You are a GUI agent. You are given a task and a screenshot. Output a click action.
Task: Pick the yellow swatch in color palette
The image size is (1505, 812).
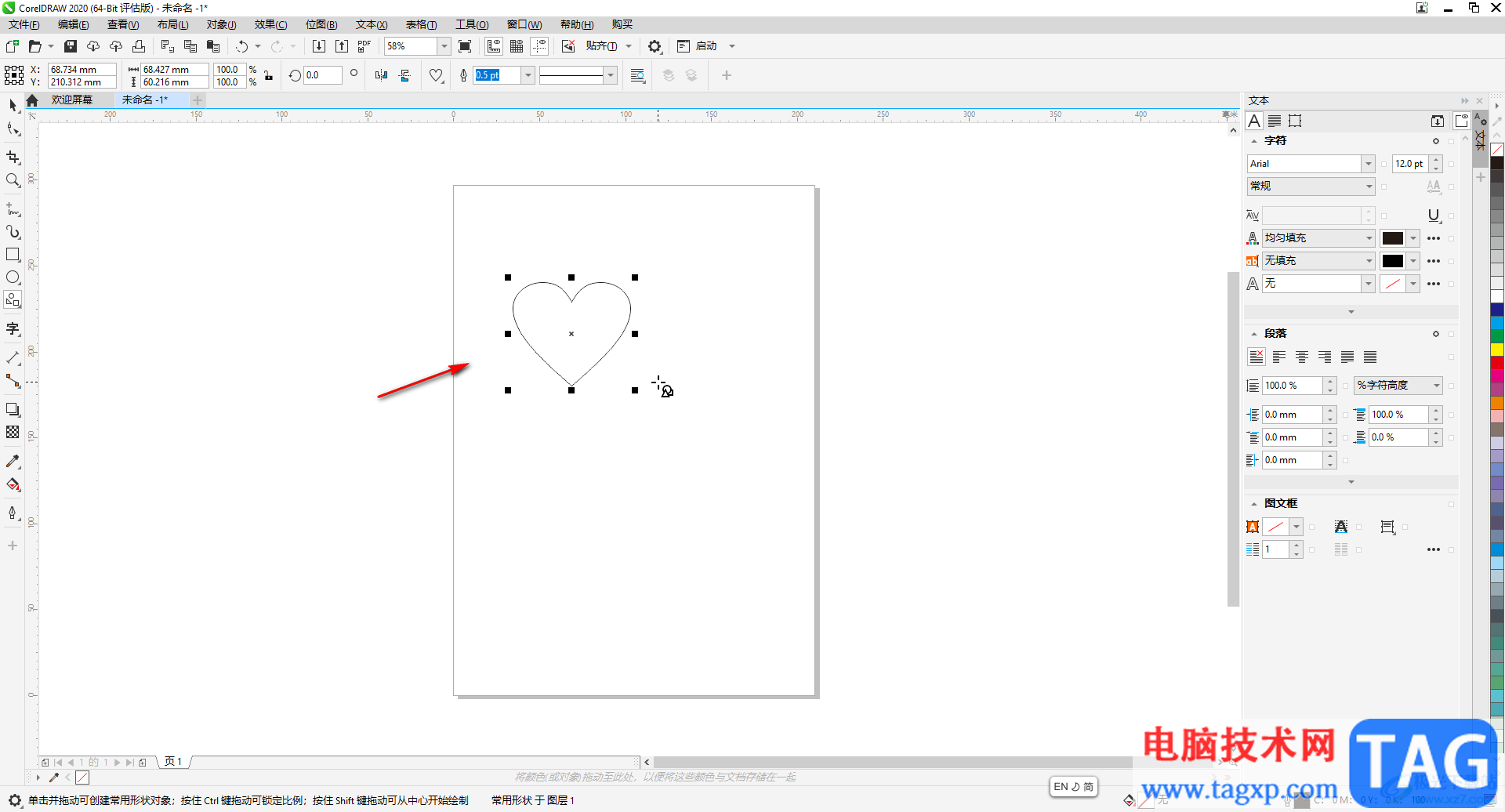click(1497, 350)
